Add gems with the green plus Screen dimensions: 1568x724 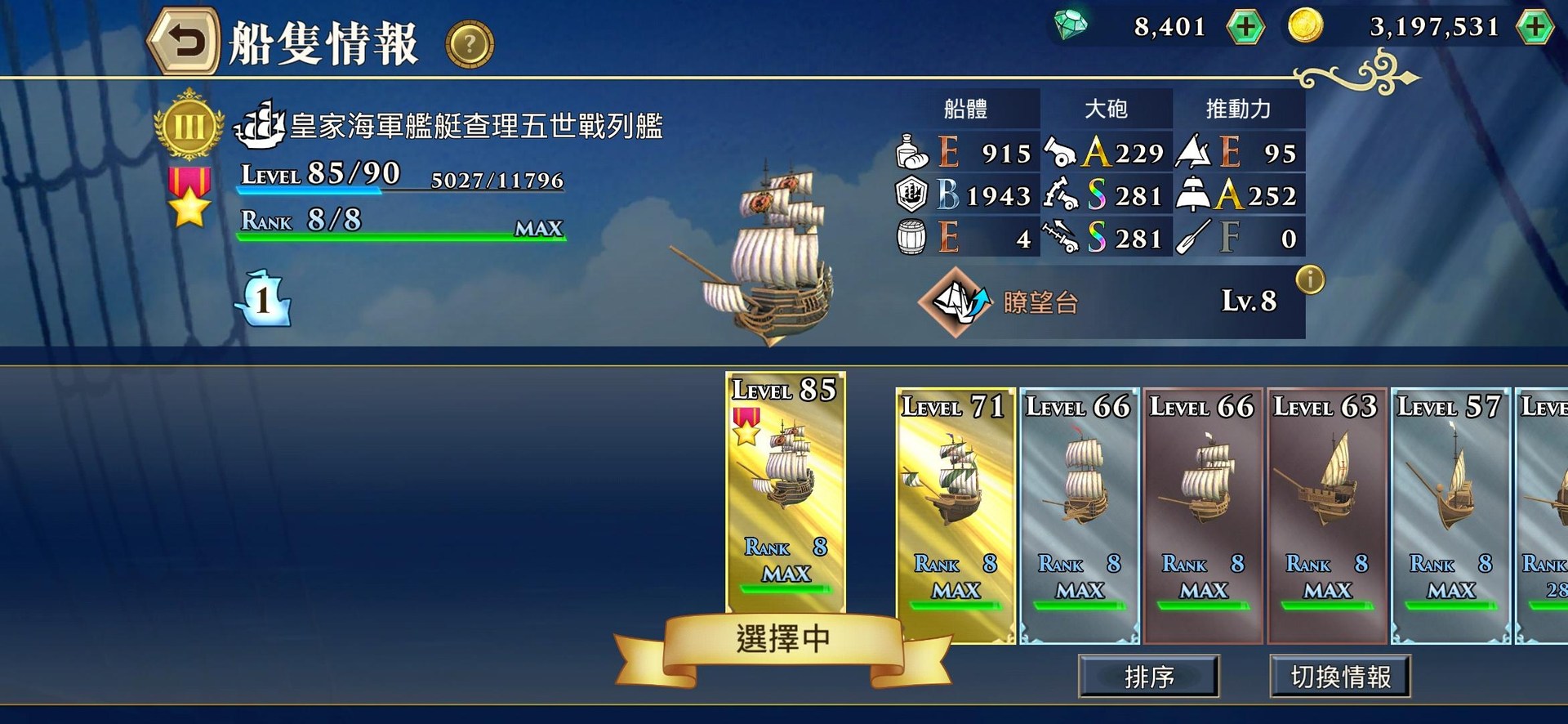coord(1245,27)
